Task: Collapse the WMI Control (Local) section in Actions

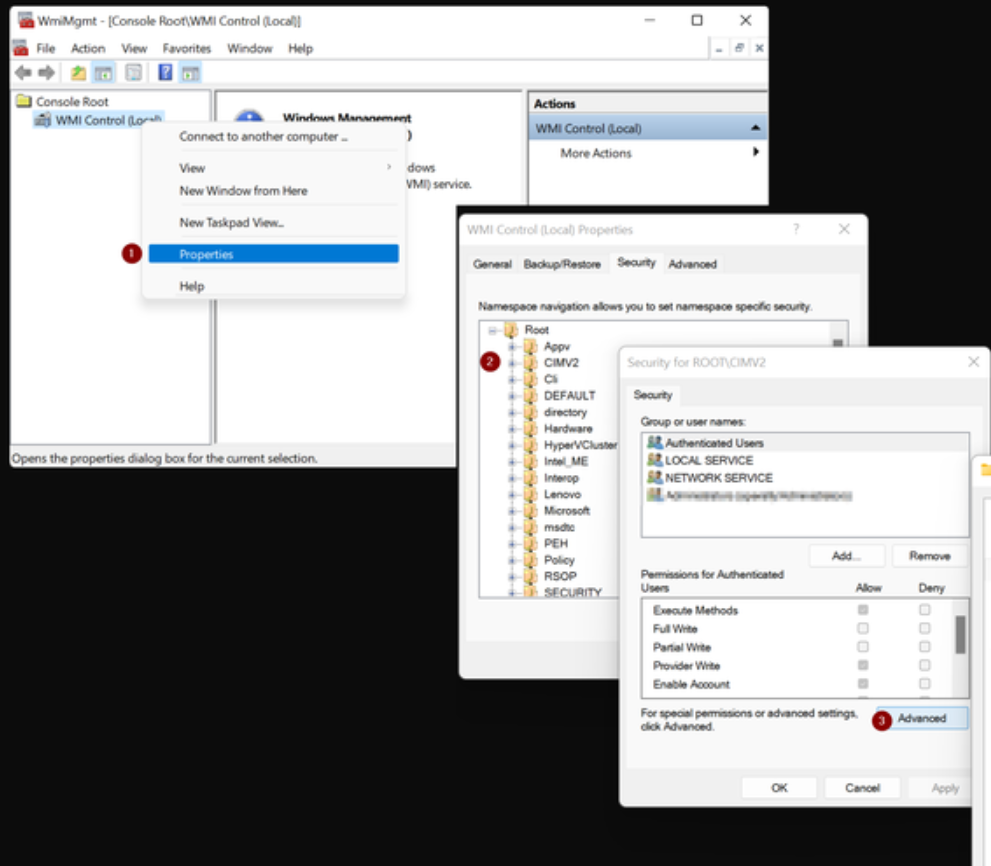Action: 755,128
